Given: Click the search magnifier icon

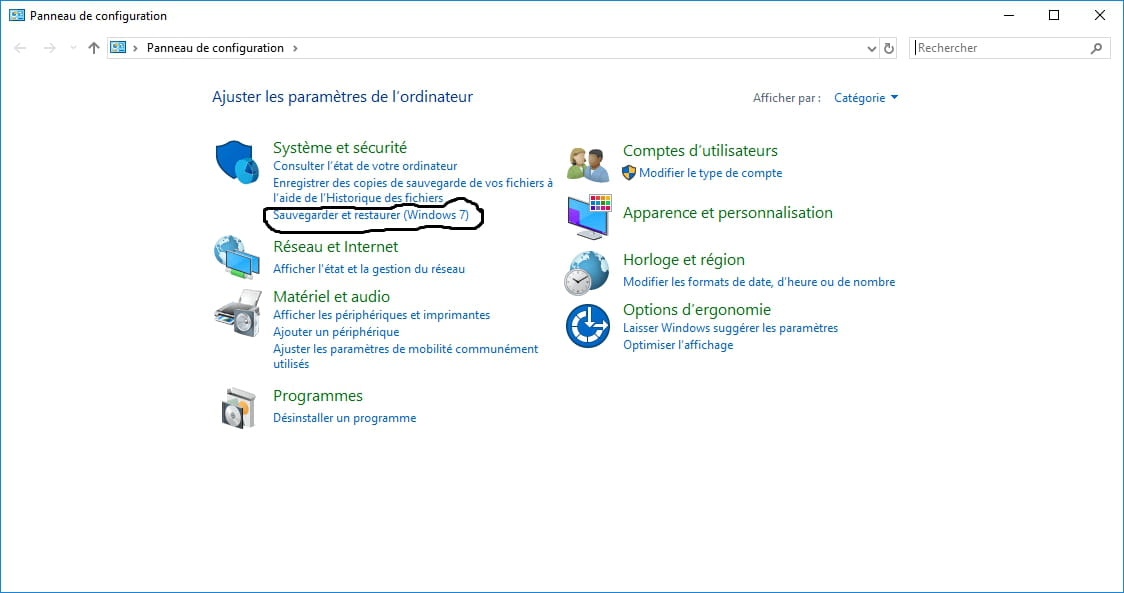Looking at the screenshot, I should (x=1096, y=48).
